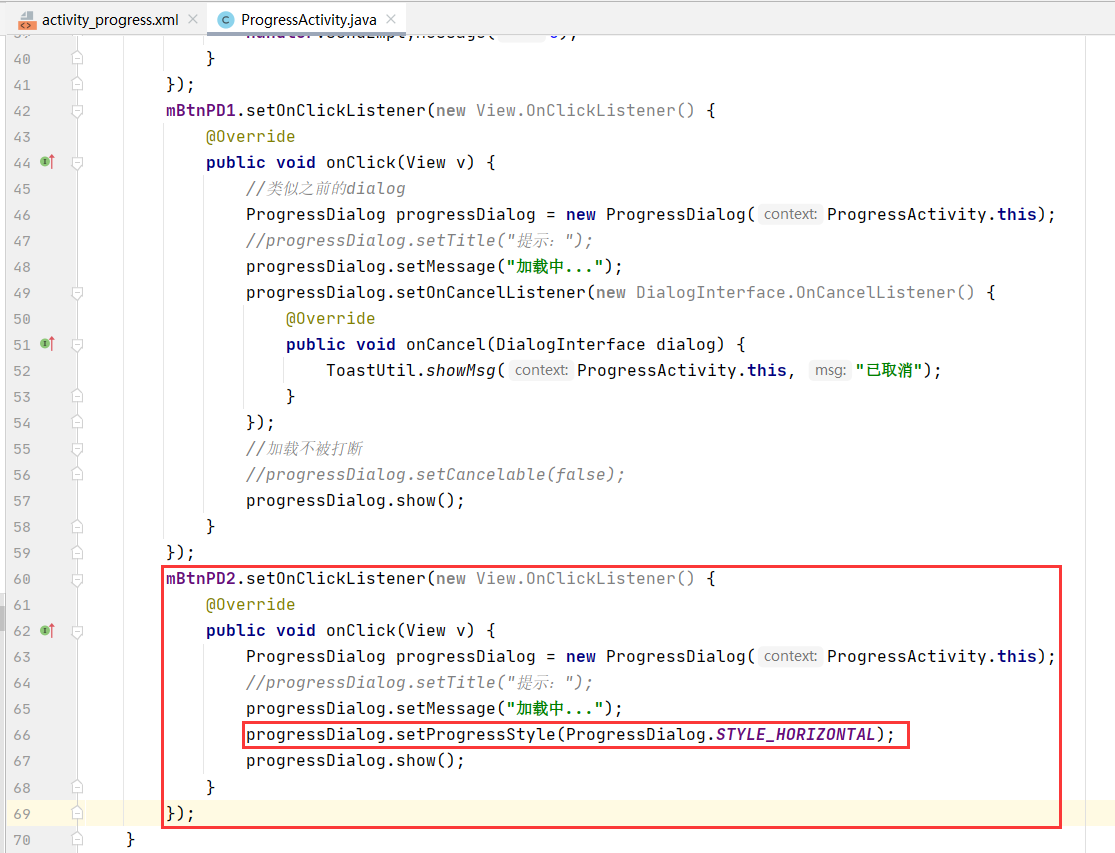Click the @Override annotation on line 50

pyautogui.click(x=331, y=318)
